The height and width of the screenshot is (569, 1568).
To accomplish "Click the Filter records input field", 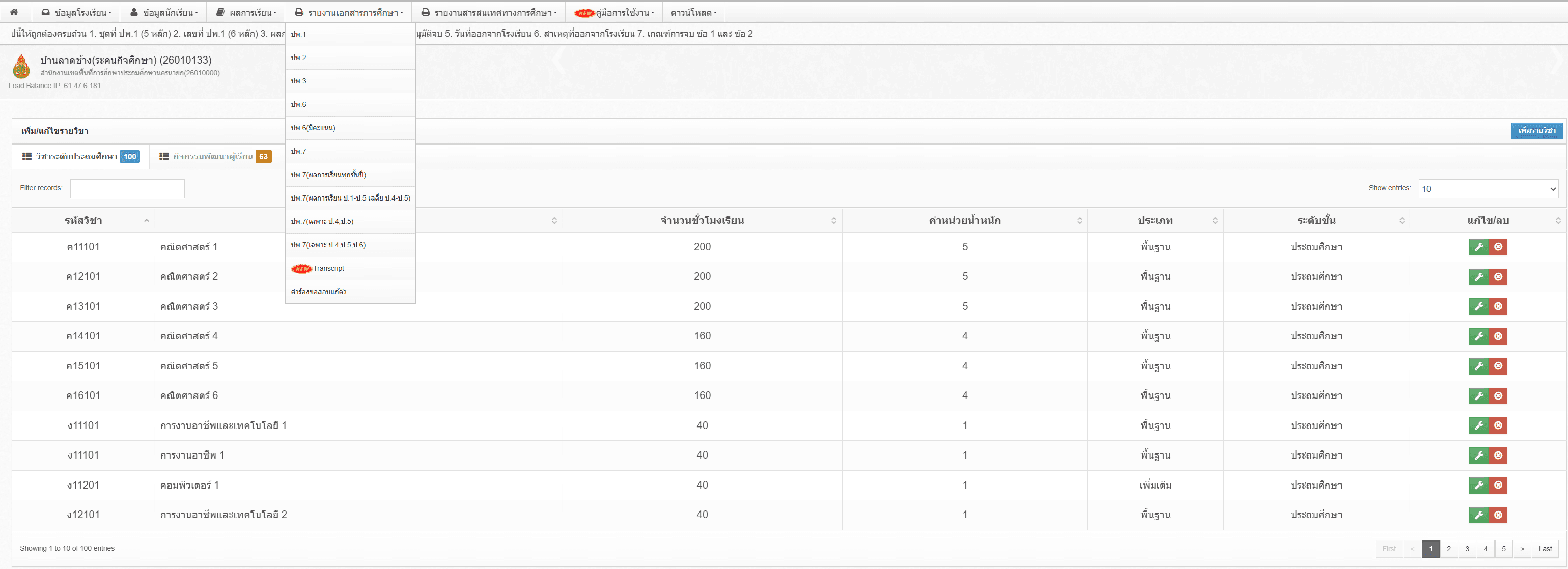I will (x=127, y=189).
